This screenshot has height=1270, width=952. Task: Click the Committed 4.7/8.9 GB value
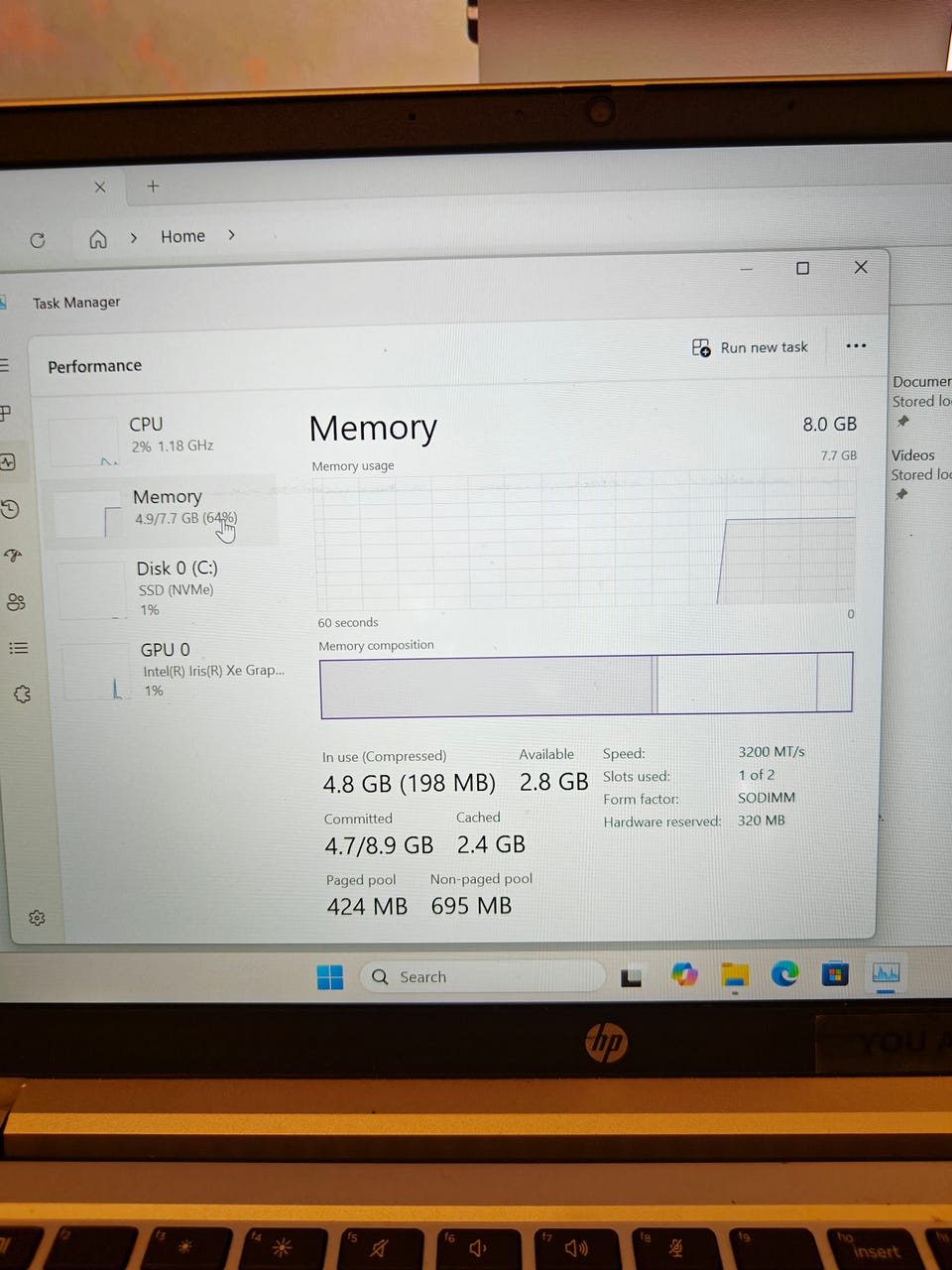coord(379,845)
